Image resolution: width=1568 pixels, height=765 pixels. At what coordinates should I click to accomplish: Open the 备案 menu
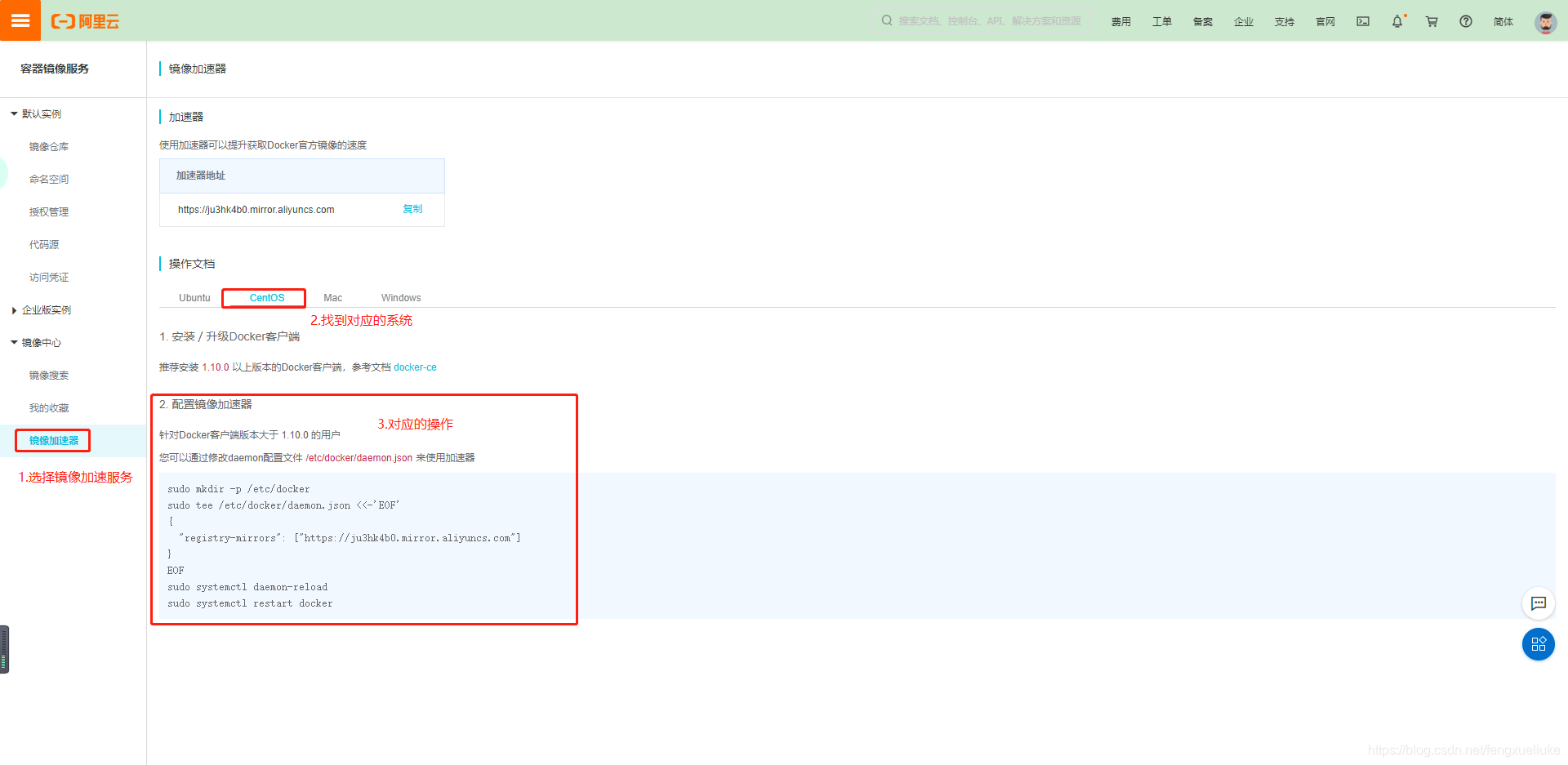tap(1203, 22)
